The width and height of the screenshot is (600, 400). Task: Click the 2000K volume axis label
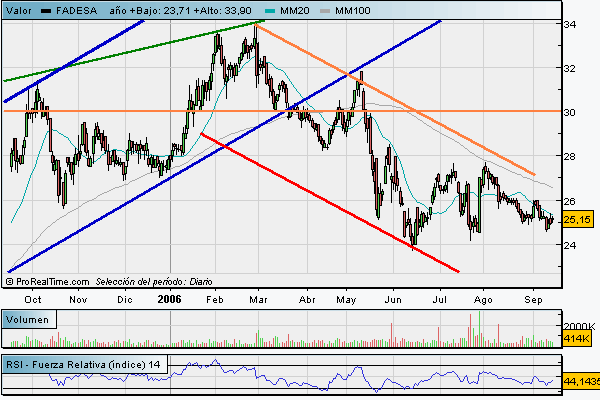(579, 327)
